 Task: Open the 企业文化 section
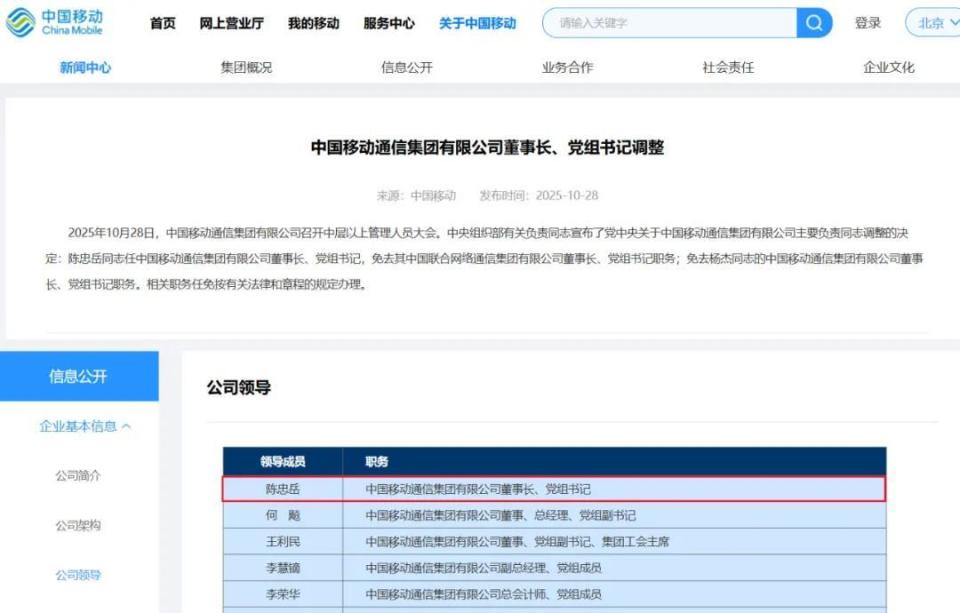click(888, 67)
